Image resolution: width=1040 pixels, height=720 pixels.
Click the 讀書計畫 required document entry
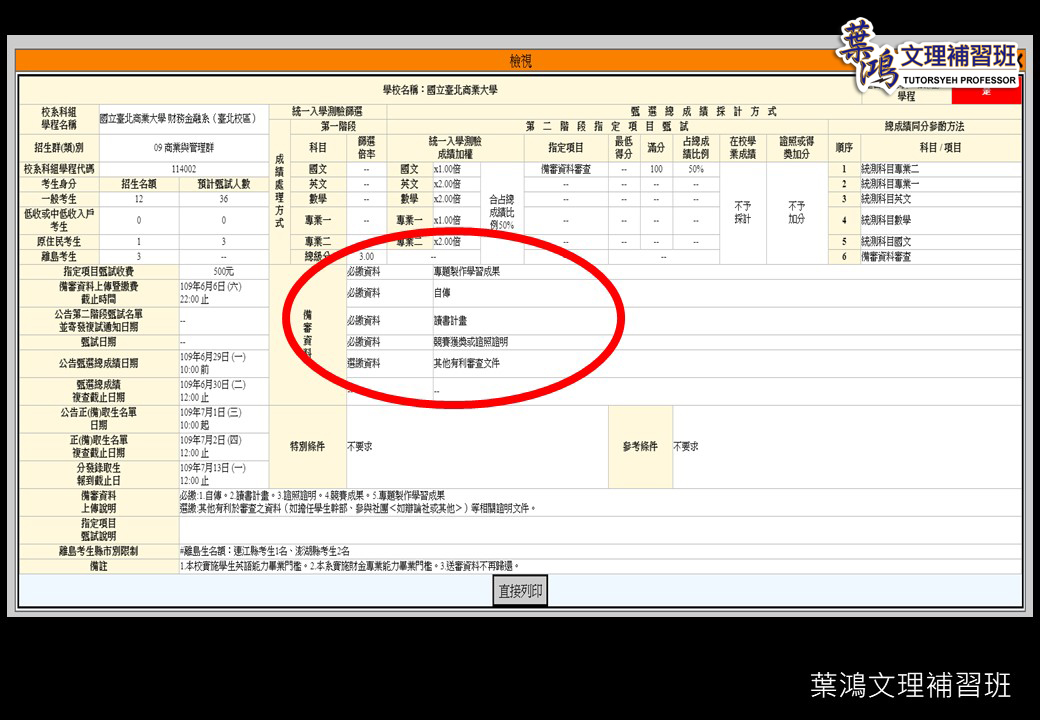coord(449,321)
